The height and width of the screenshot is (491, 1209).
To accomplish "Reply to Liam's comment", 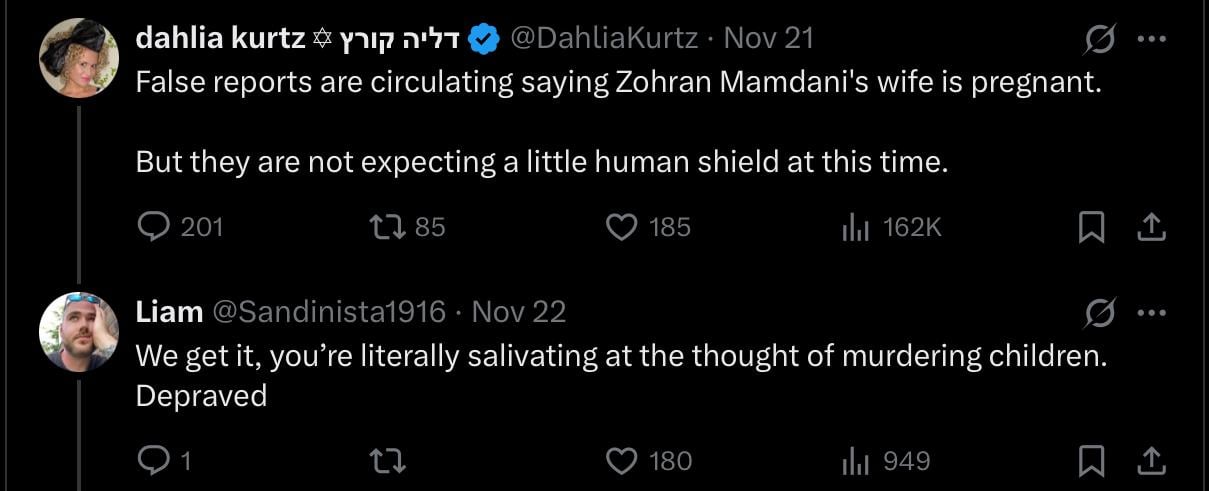I will coord(153,461).
